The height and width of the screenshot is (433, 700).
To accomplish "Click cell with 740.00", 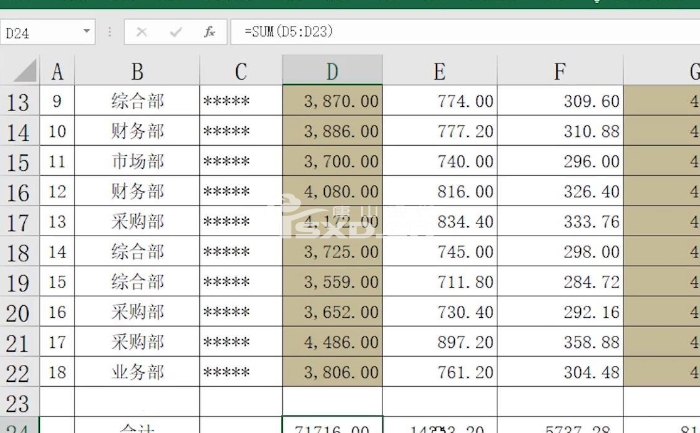I will click(x=440, y=162).
